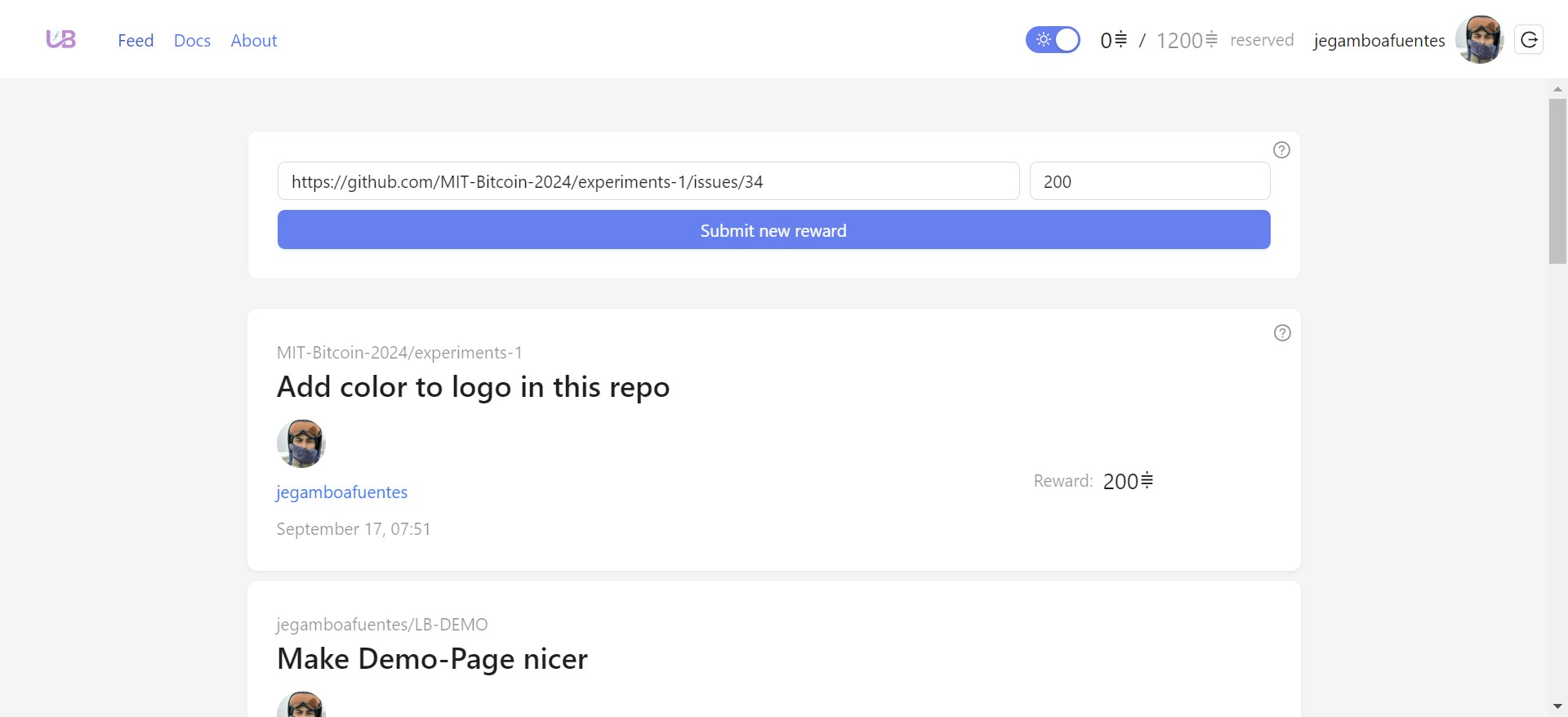The image size is (1568, 717).
Task: Toggle the light/dark theme switch
Action: pyautogui.click(x=1053, y=40)
